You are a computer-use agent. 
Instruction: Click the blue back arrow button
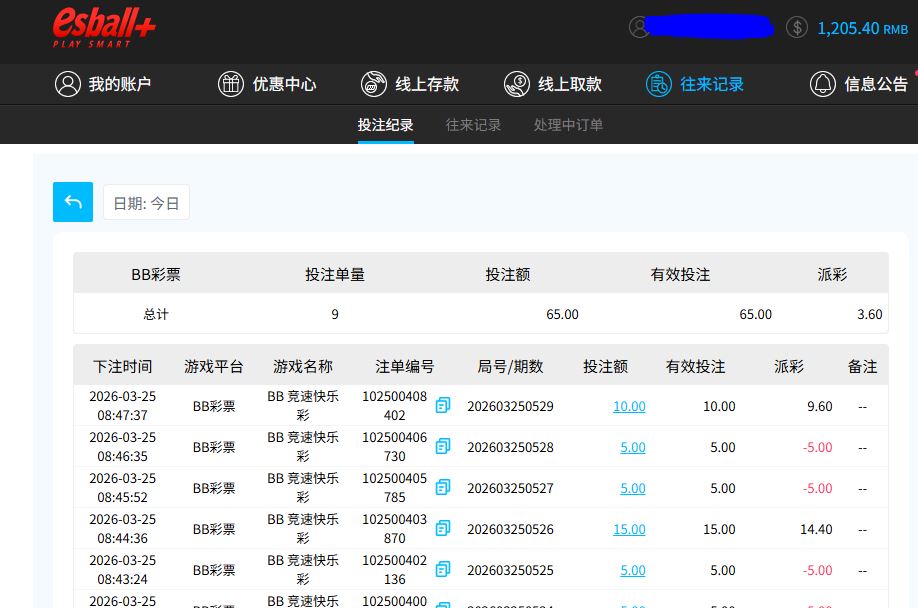coord(73,202)
